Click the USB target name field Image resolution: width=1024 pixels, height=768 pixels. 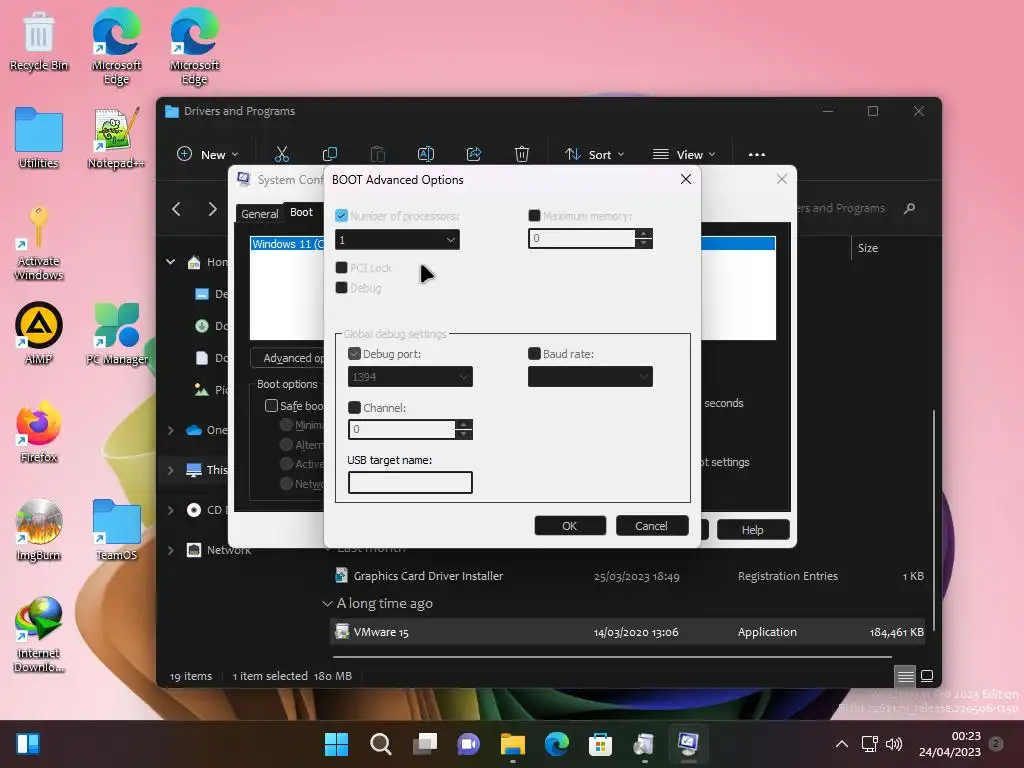[x=410, y=483]
